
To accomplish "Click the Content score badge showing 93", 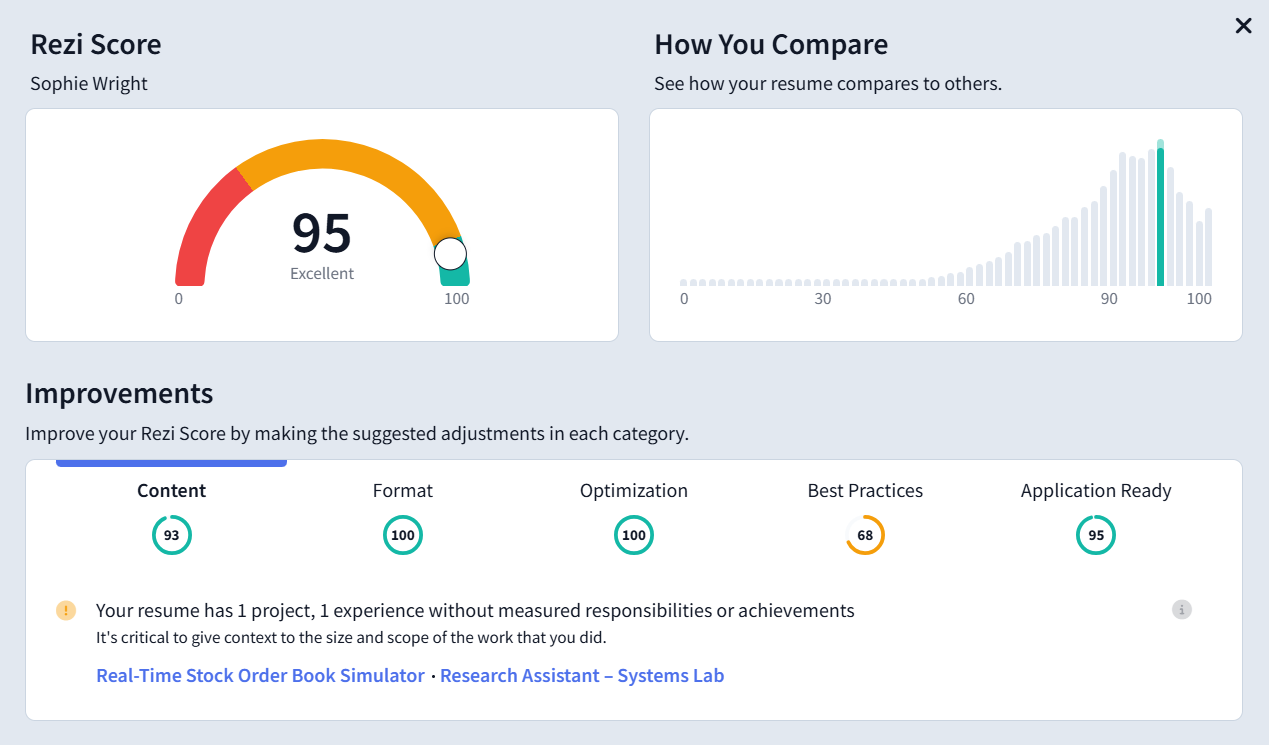I will pyautogui.click(x=171, y=535).
